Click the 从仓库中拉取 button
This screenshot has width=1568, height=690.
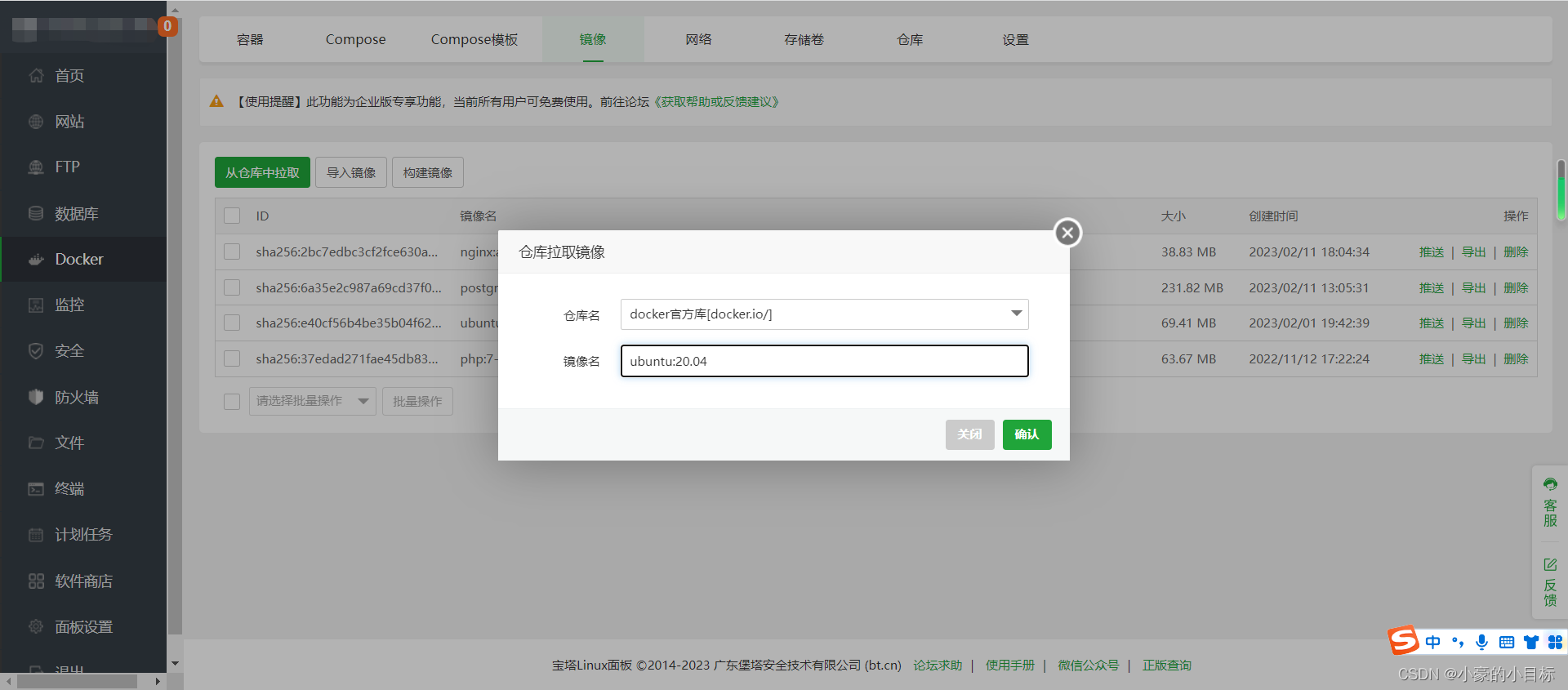(x=262, y=172)
